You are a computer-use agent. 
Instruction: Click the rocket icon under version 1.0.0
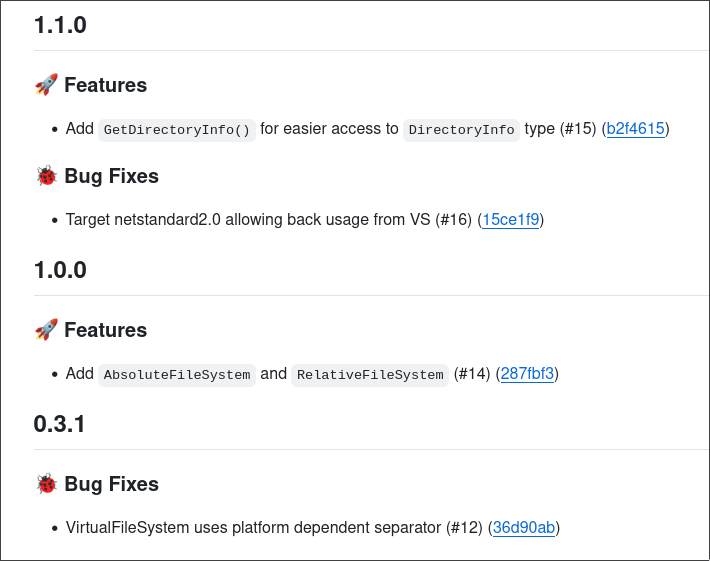click(x=46, y=330)
